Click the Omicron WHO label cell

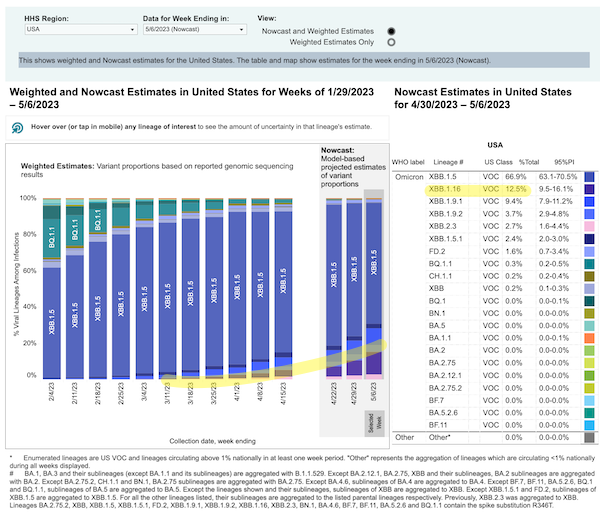409,177
